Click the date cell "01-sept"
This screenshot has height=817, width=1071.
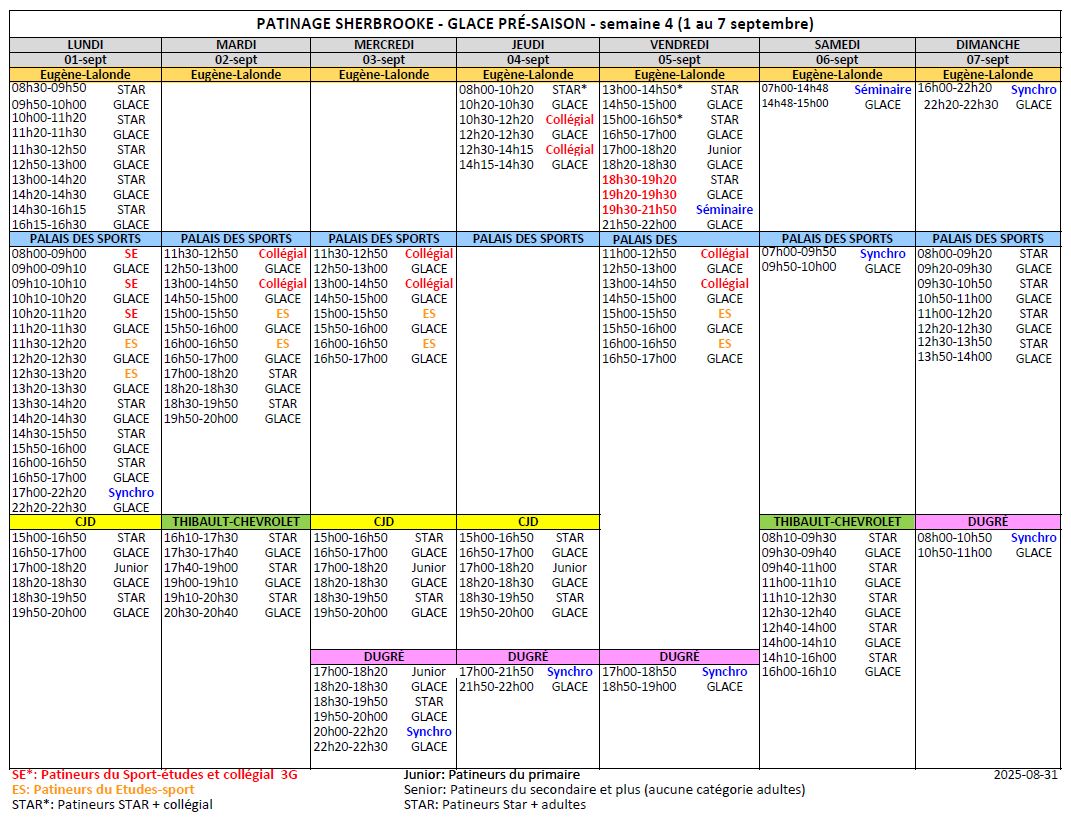click(85, 59)
